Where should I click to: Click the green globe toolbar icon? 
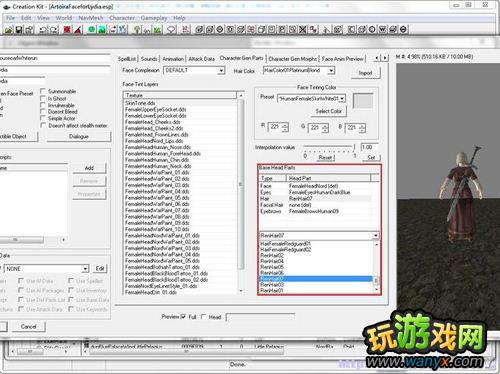(92, 30)
